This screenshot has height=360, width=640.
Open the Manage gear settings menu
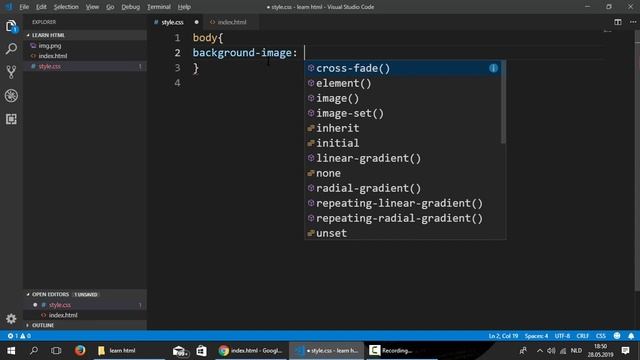pyautogui.click(x=11, y=318)
